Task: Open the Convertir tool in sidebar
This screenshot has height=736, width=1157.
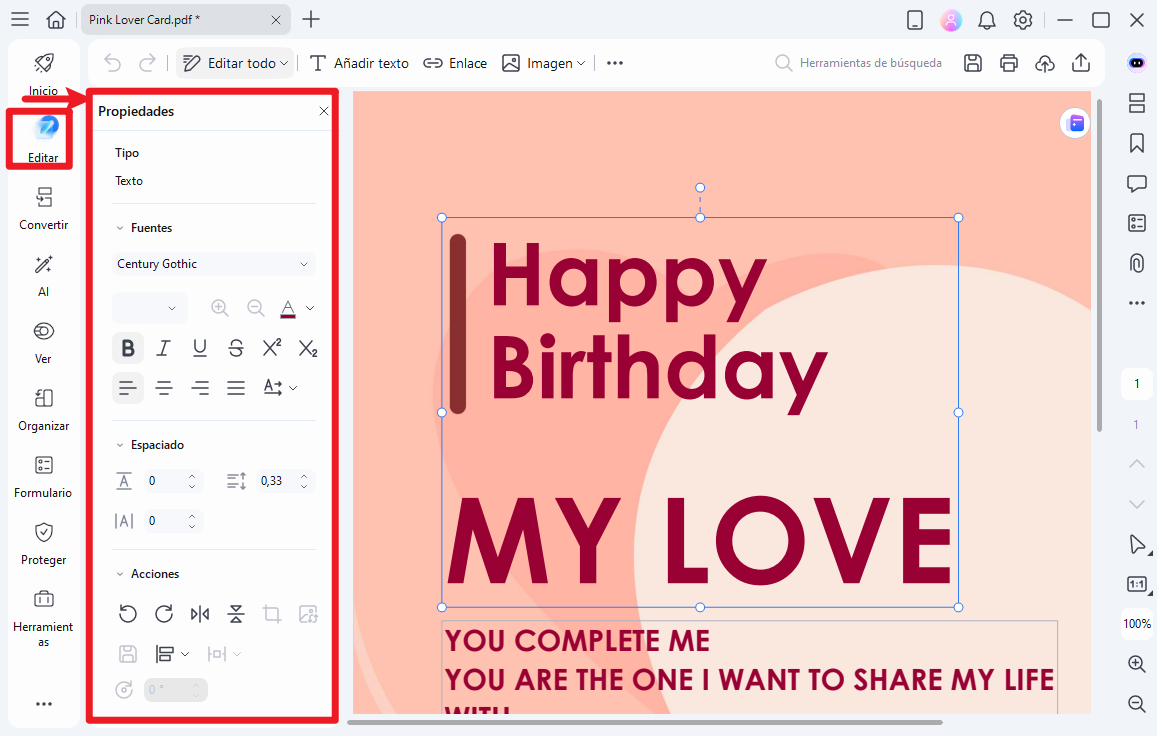Action: coord(44,208)
